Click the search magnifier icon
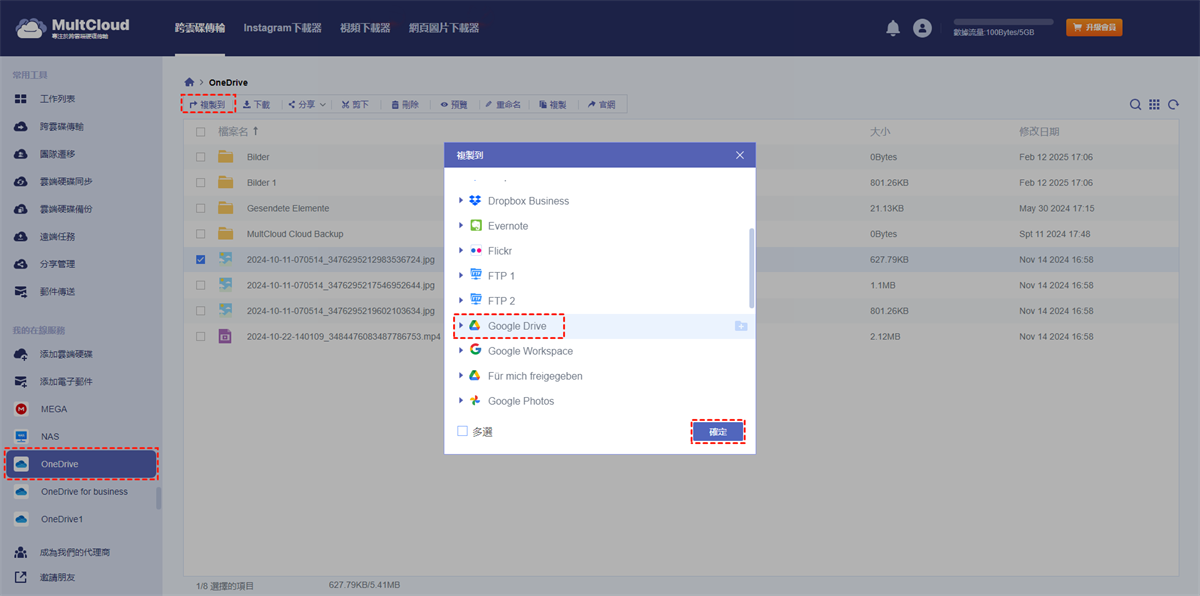Image resolution: width=1200 pixels, height=596 pixels. tap(1136, 104)
